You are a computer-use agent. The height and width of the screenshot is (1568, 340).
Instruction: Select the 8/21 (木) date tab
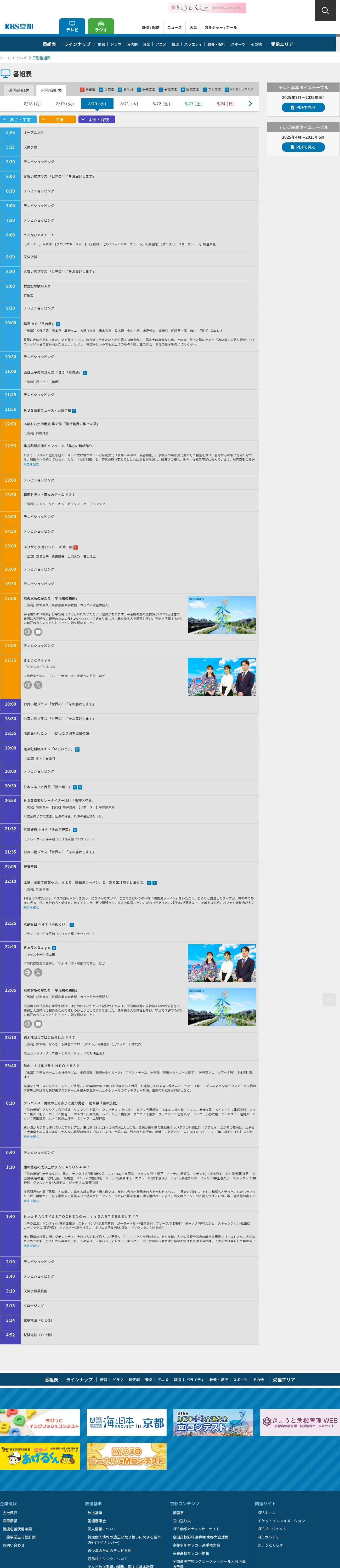click(129, 103)
